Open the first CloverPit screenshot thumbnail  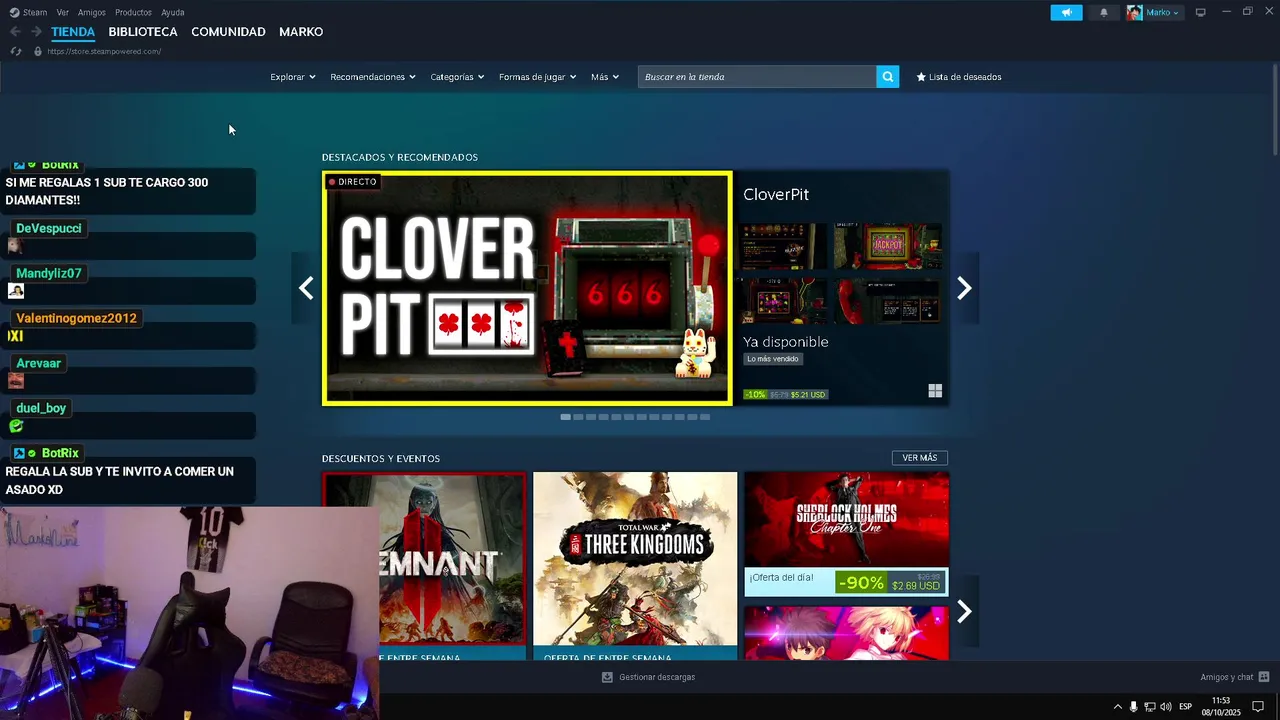(784, 246)
